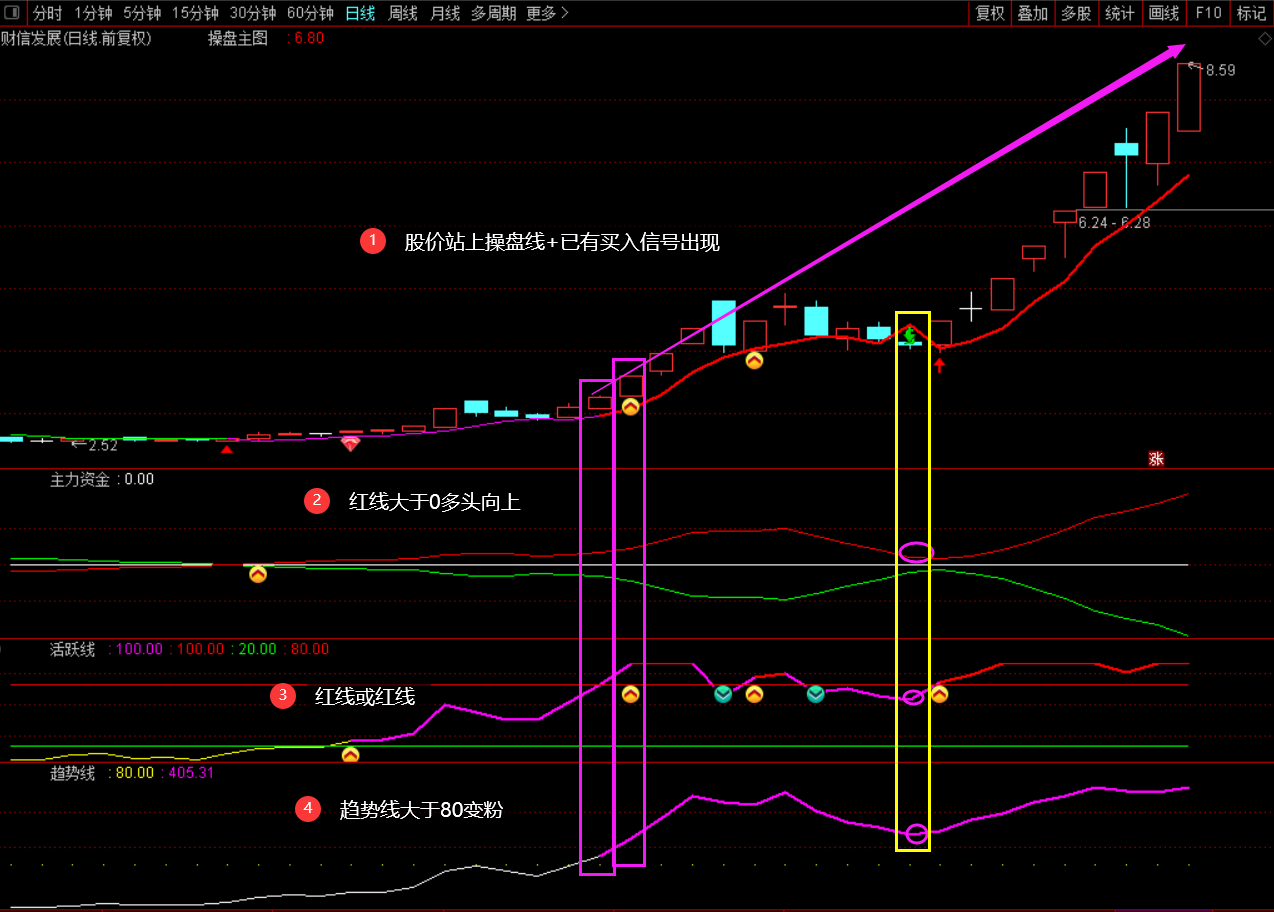
Task: Click the yellow up-chevron marker in 主力资金 panel
Action: point(258,574)
